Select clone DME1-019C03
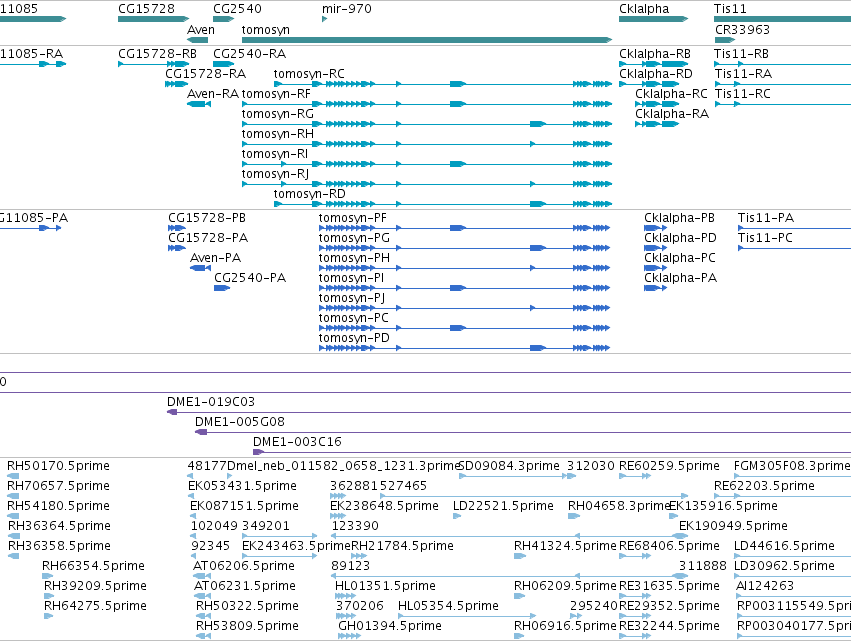This screenshot has height=641, width=851. pos(509,412)
